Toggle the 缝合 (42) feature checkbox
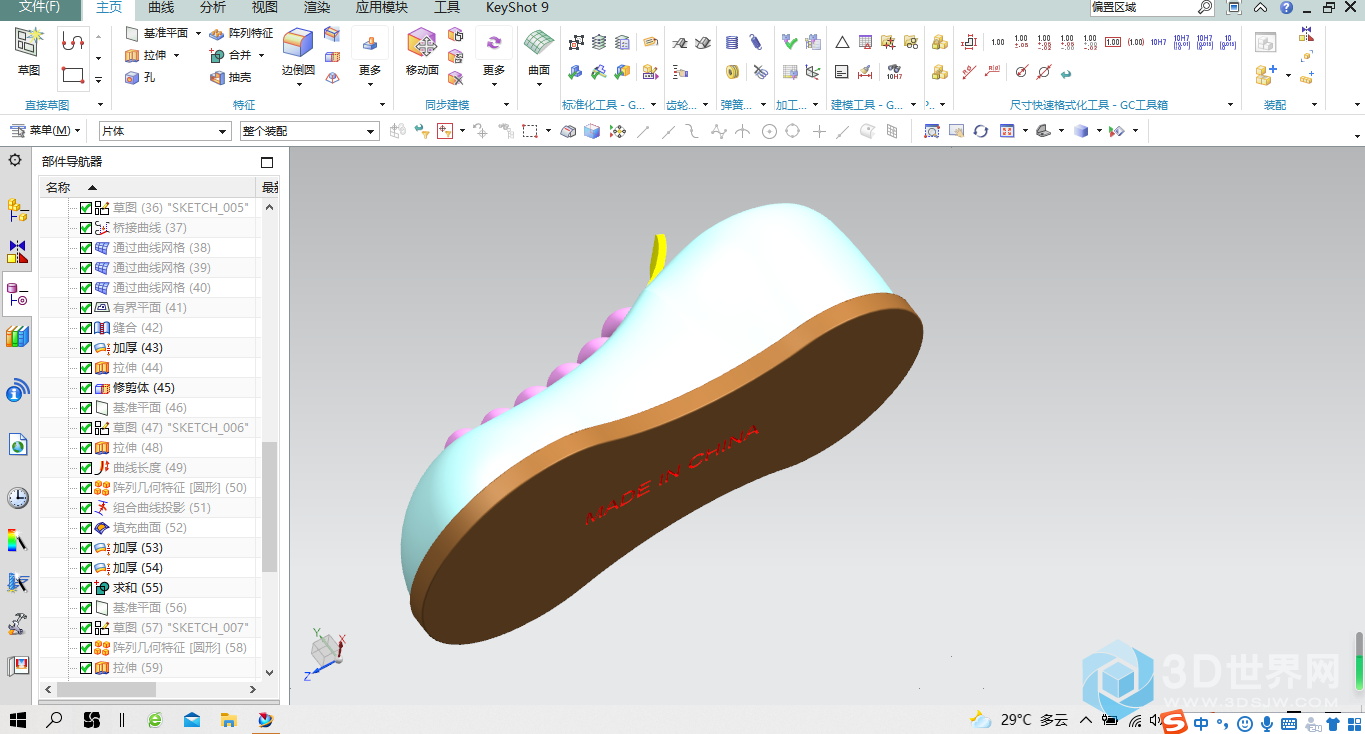1365x734 pixels. [x=85, y=328]
